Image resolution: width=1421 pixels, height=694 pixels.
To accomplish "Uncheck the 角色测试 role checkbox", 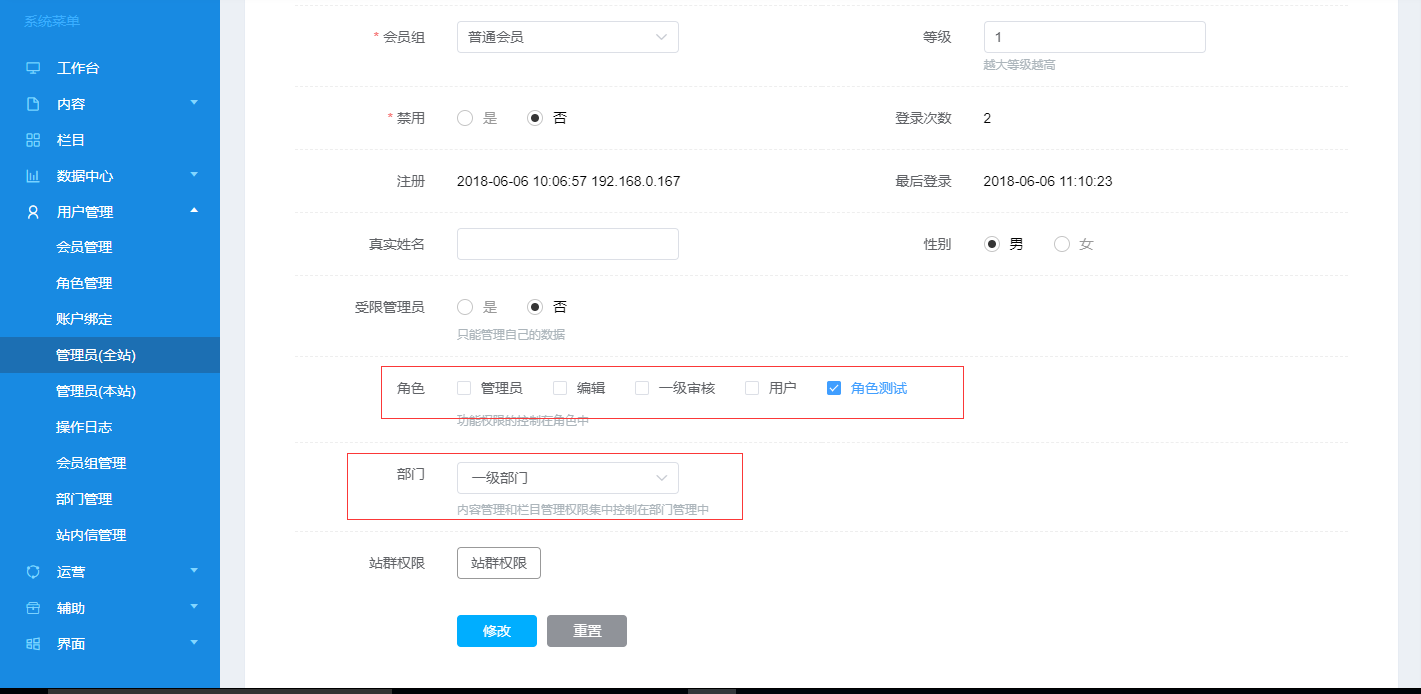I will [x=834, y=388].
